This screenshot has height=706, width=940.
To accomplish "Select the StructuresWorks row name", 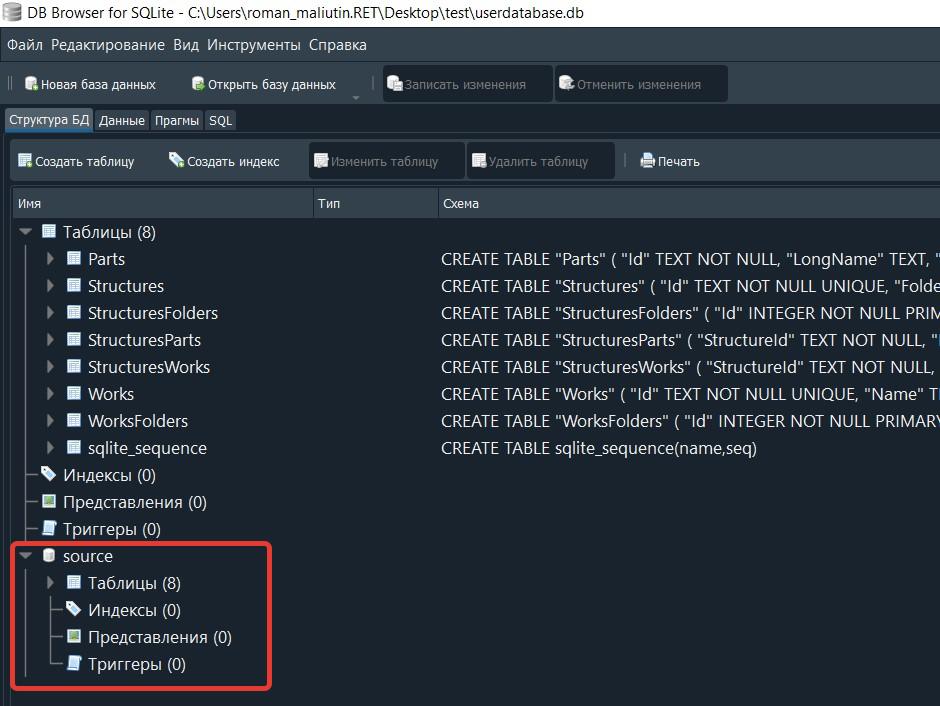I will coord(149,367).
